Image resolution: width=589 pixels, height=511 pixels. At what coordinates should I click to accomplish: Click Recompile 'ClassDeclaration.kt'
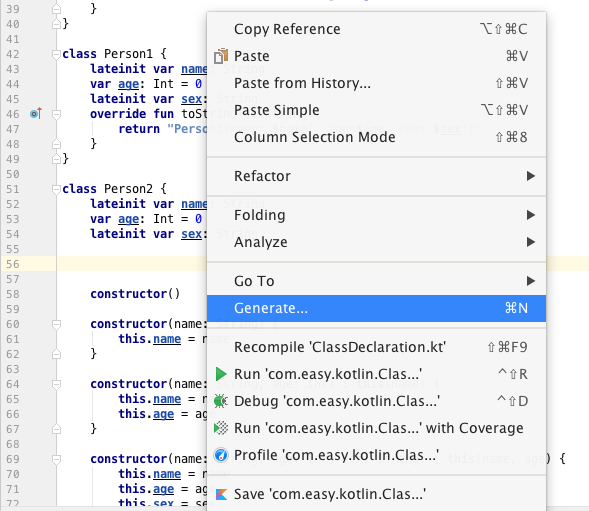click(x=376, y=347)
